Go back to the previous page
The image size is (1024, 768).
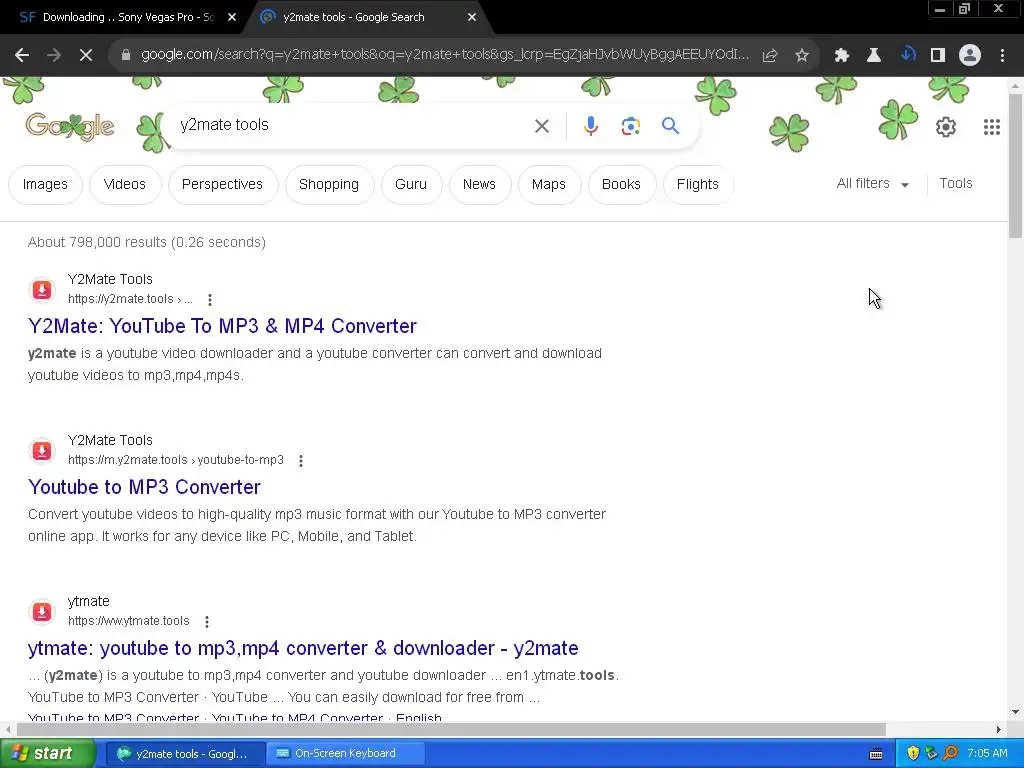coord(22,56)
